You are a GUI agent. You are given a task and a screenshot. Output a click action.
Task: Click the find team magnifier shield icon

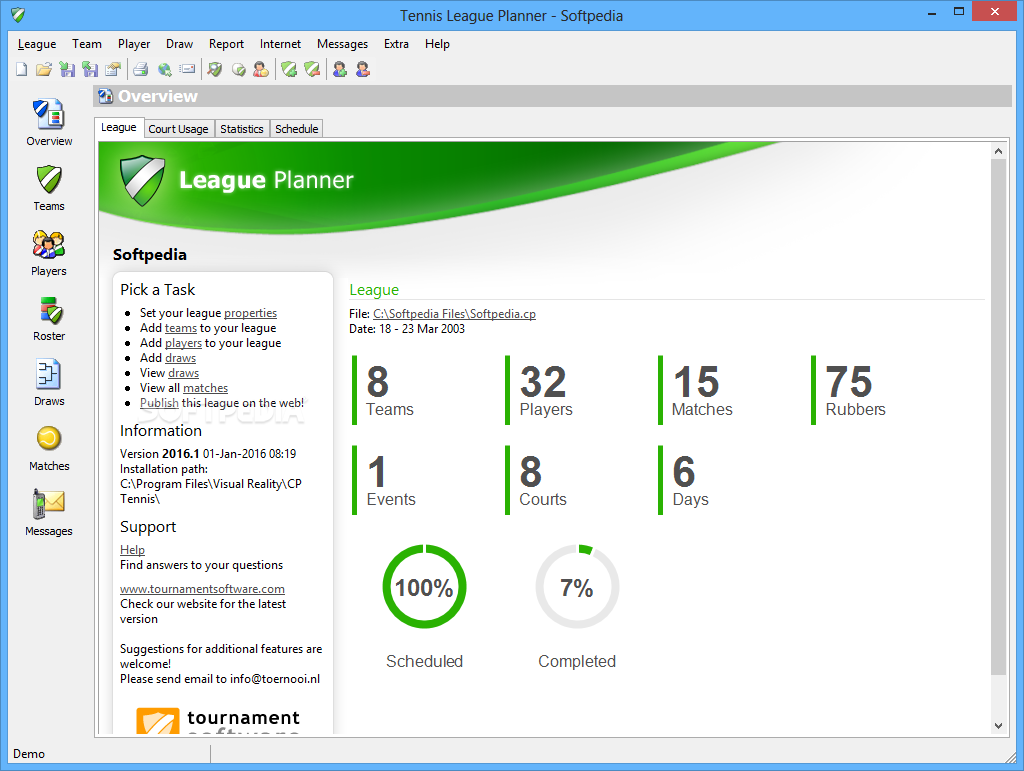pyautogui.click(x=215, y=69)
